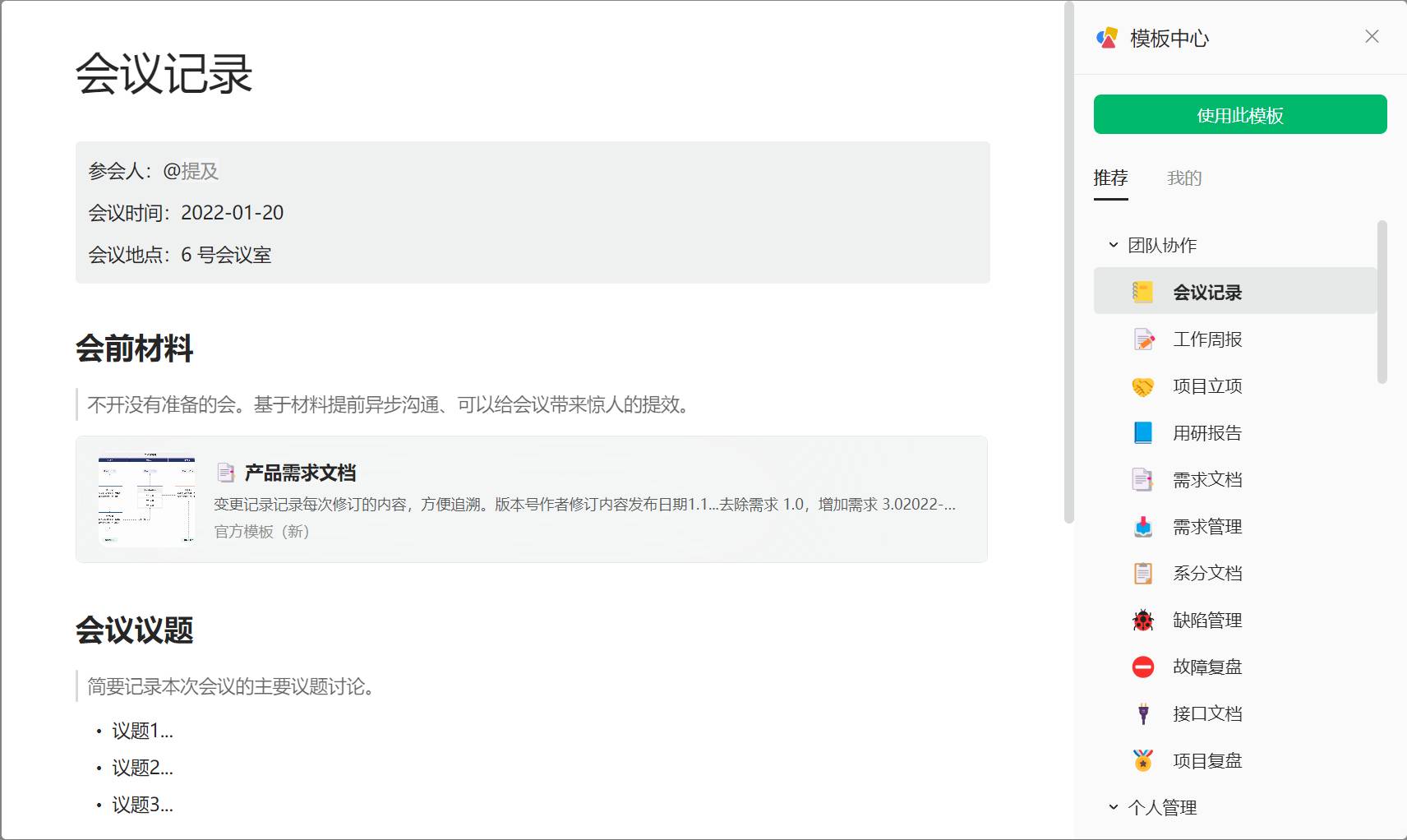
Task: Select the 会议记录 template label
Action: tap(1207, 292)
